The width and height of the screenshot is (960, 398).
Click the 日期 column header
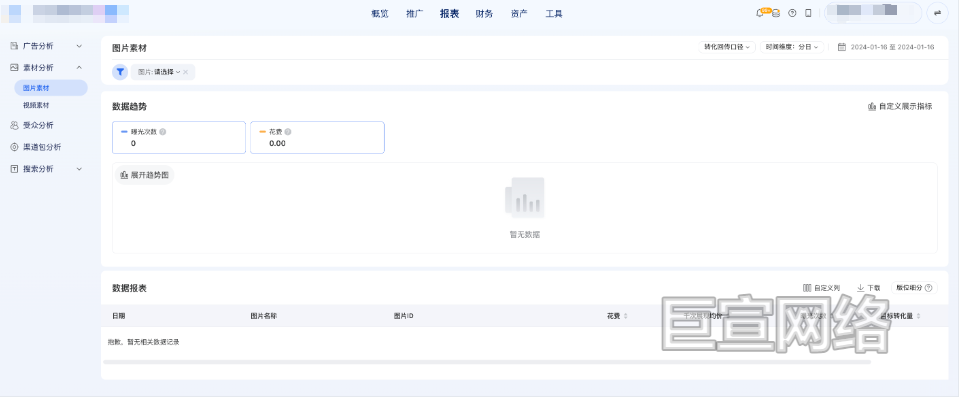coord(119,317)
